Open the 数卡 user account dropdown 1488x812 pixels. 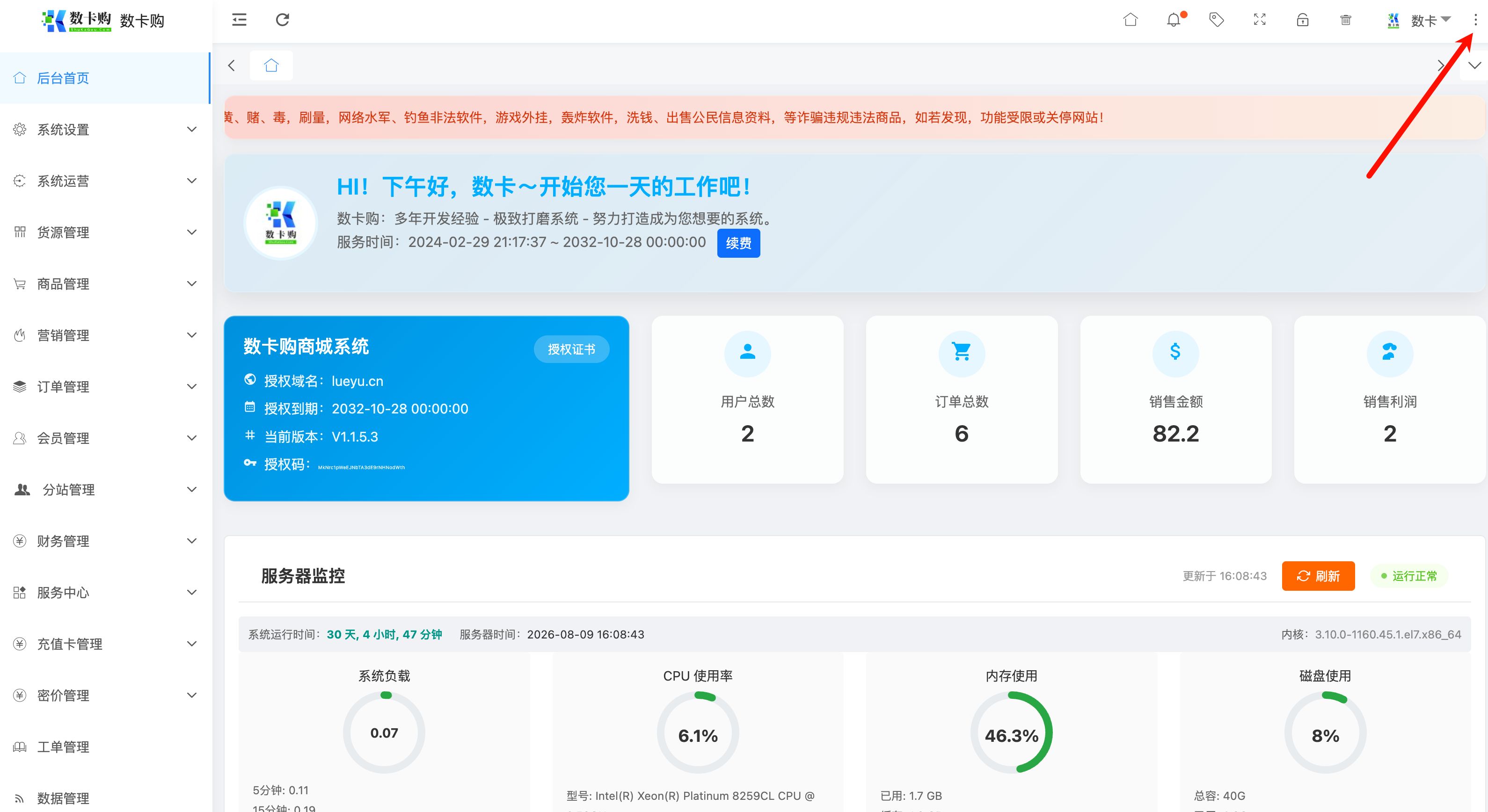1419,21
